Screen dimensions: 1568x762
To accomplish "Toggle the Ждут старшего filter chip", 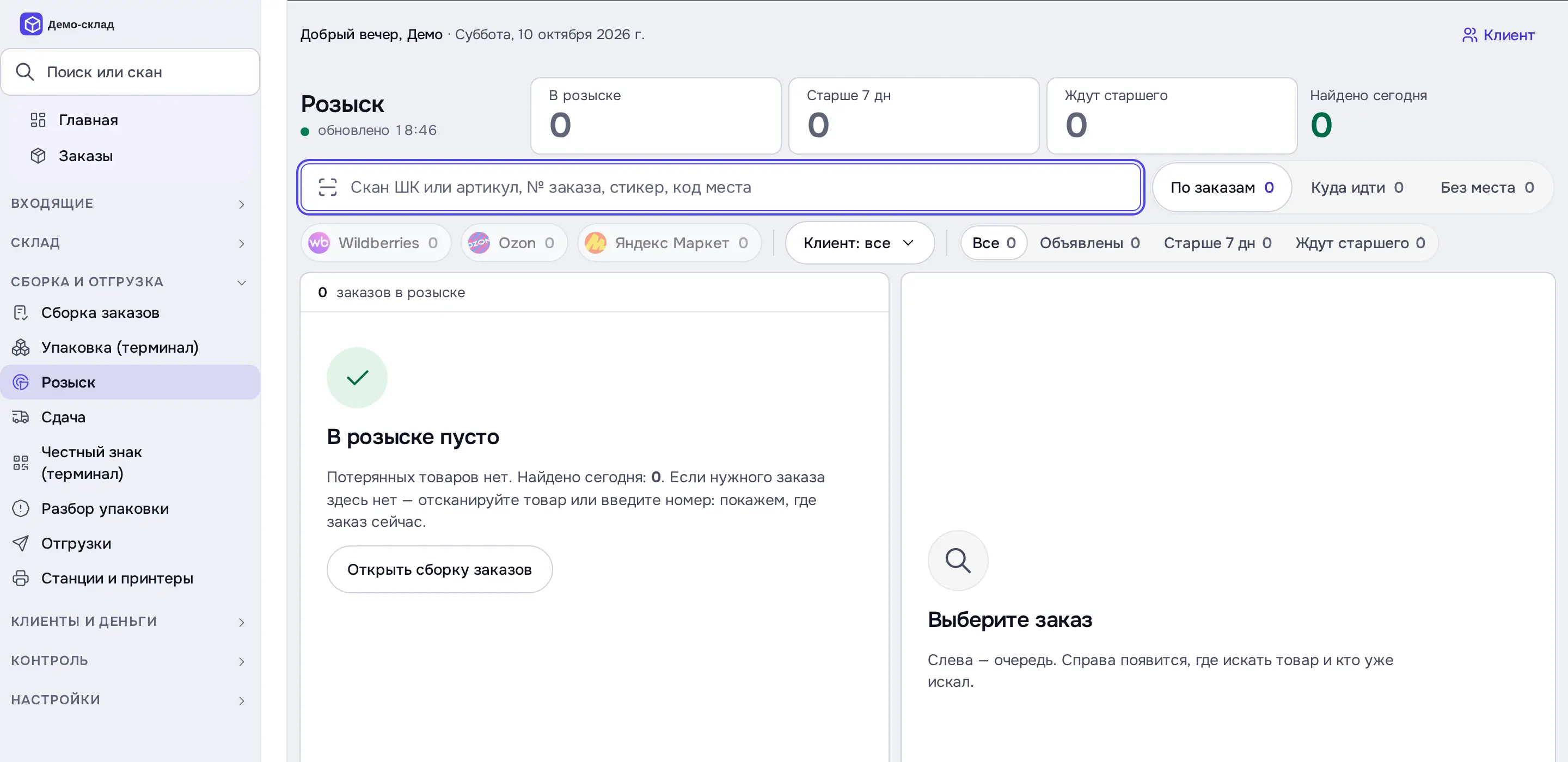I will (1360, 243).
